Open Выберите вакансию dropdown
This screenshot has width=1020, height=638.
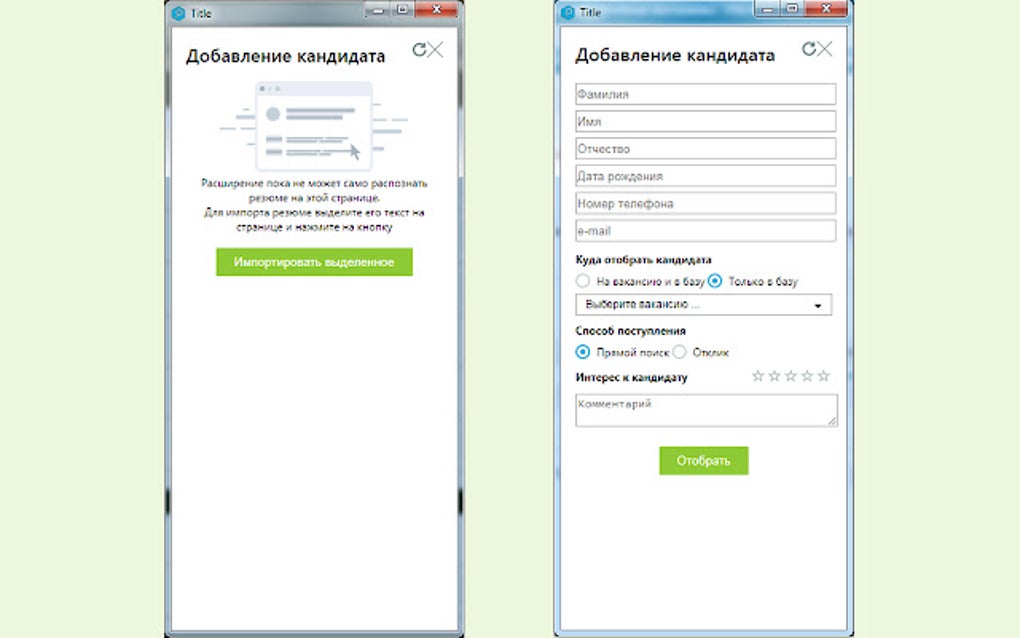pyautogui.click(x=704, y=304)
